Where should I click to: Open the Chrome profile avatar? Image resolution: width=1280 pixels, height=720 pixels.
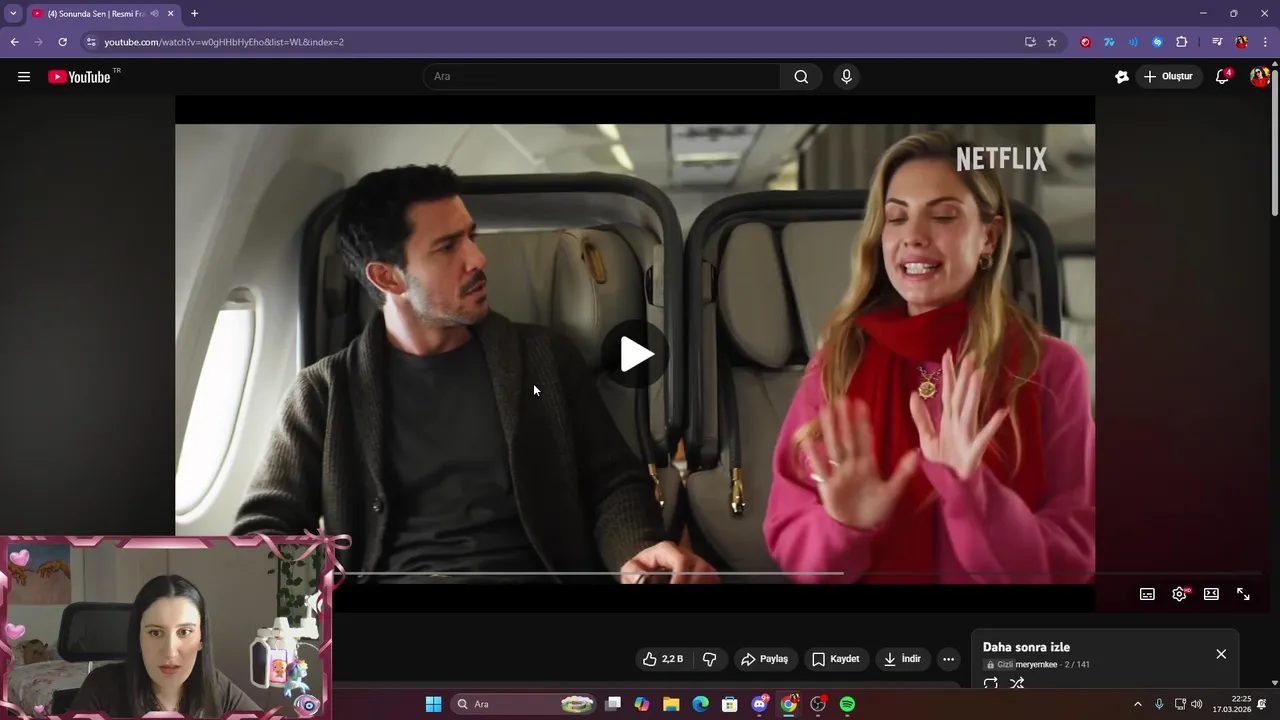pyautogui.click(x=1241, y=42)
